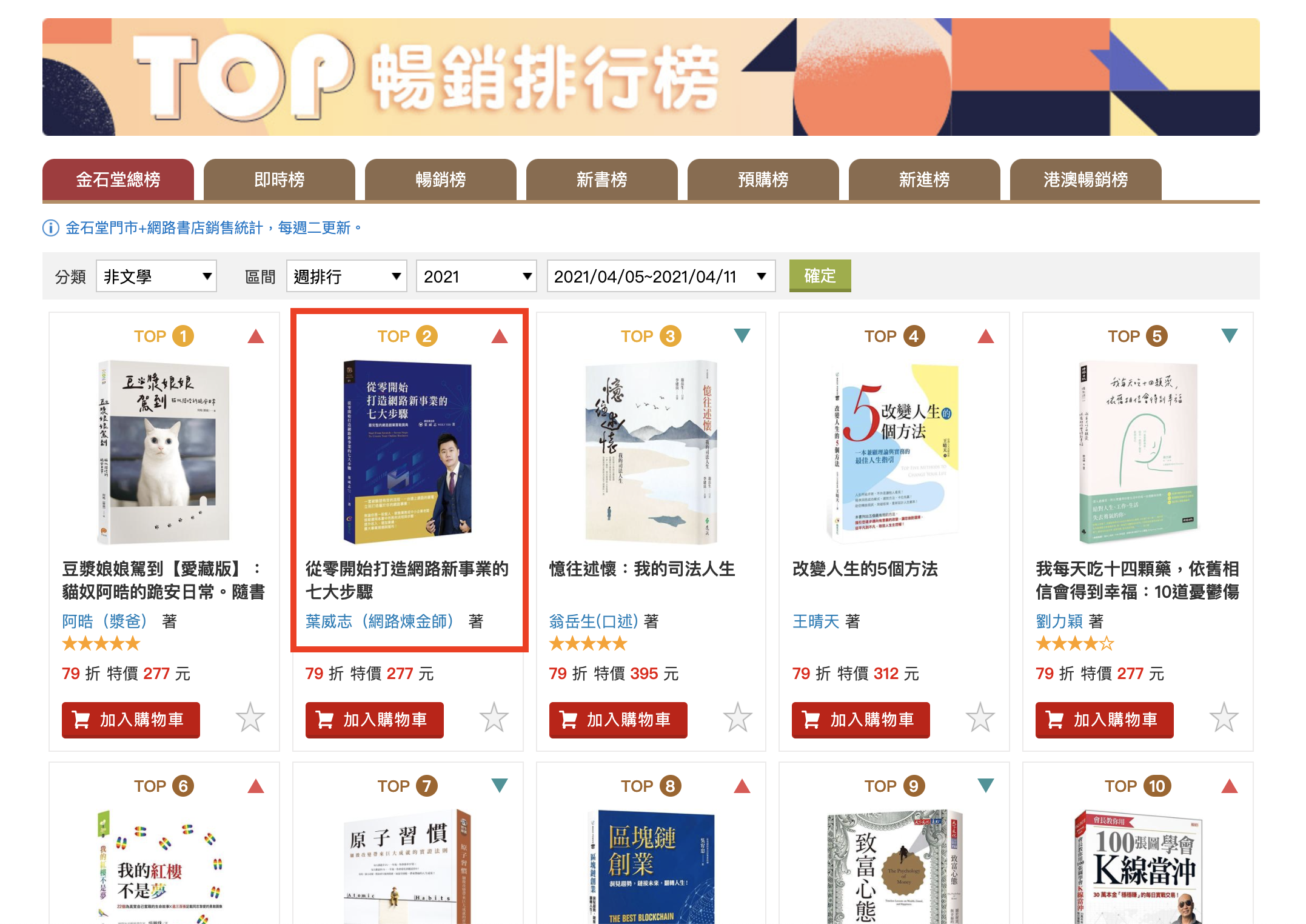Viewport: 1306px width, 924px height.
Task: Toggle favorite star for TOP 1 book
Action: pos(250,718)
